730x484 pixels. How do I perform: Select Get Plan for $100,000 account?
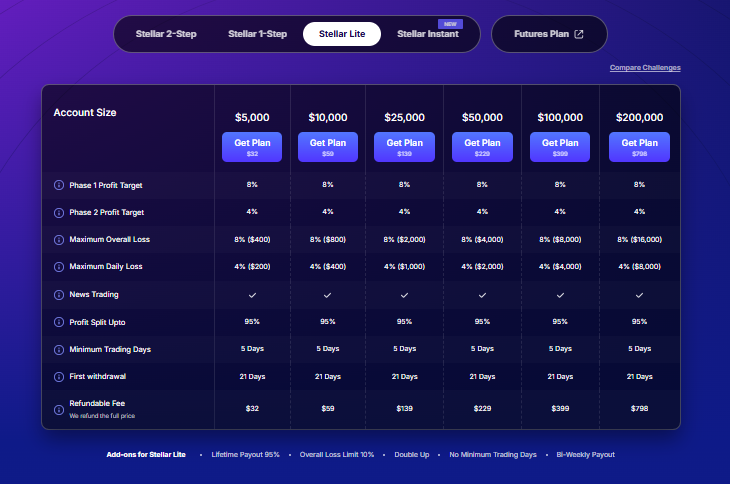[560, 147]
